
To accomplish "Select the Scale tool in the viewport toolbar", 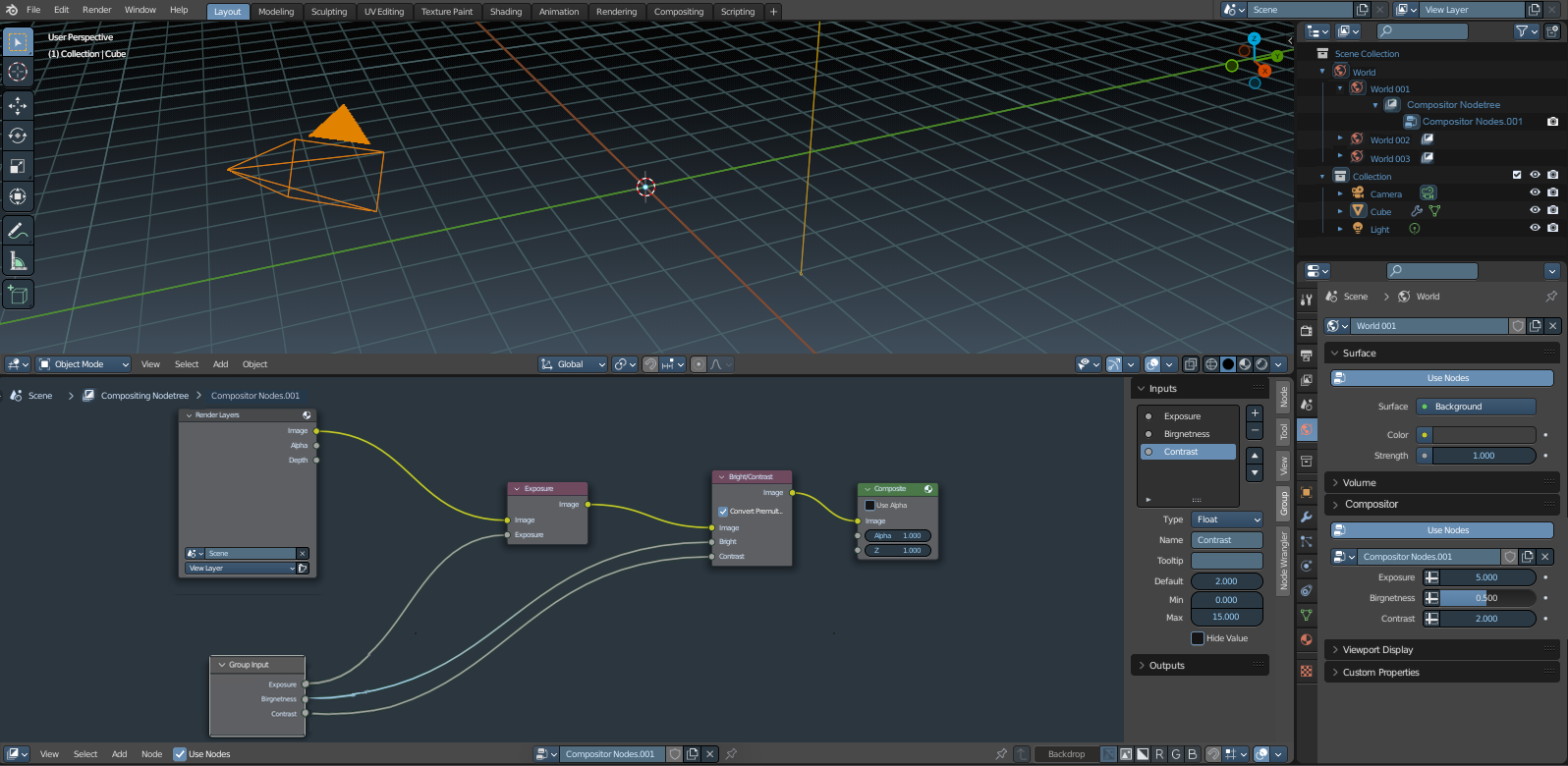I will coord(18,166).
